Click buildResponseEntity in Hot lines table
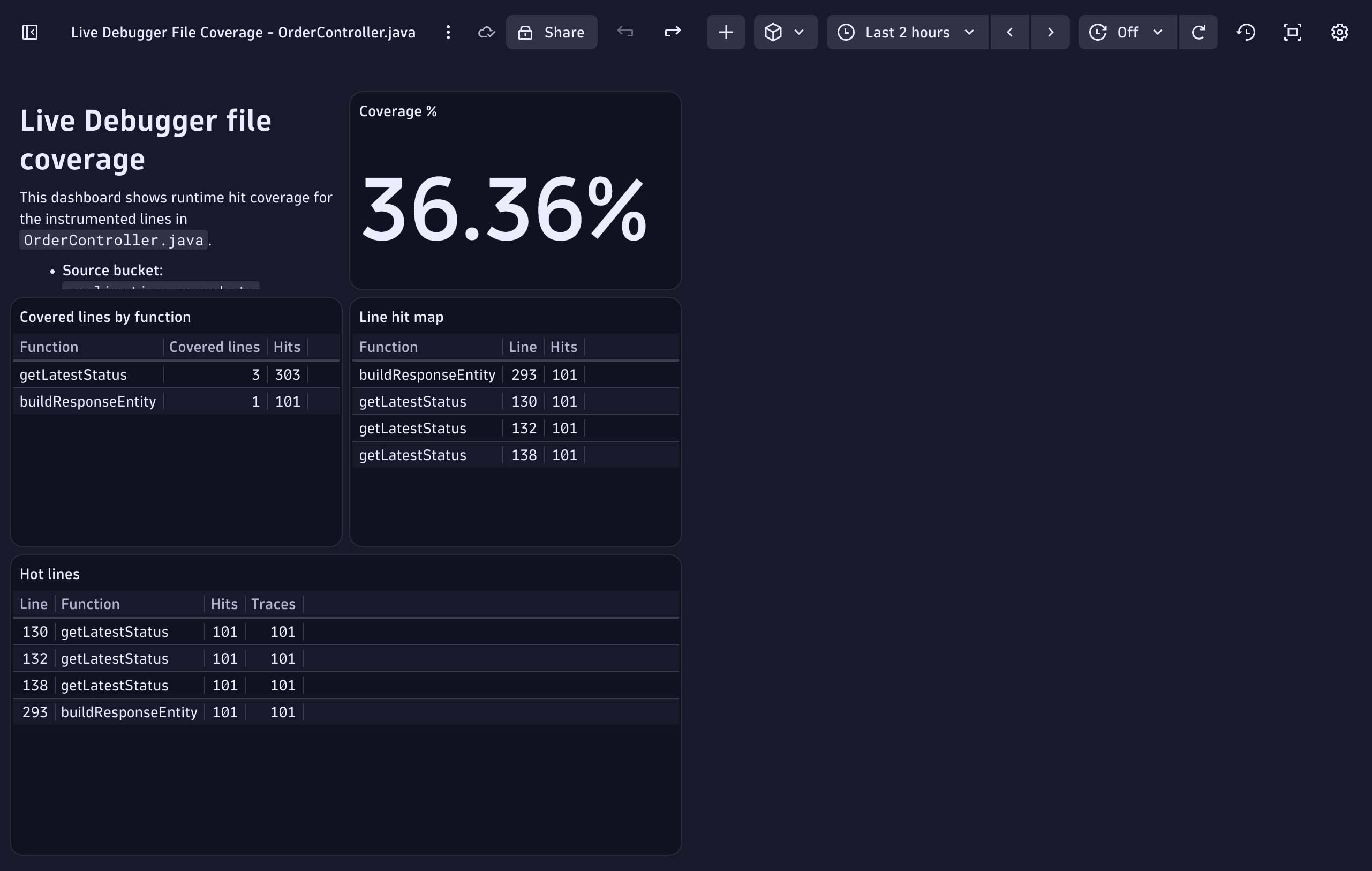This screenshot has height=871, width=1372. (x=129, y=712)
